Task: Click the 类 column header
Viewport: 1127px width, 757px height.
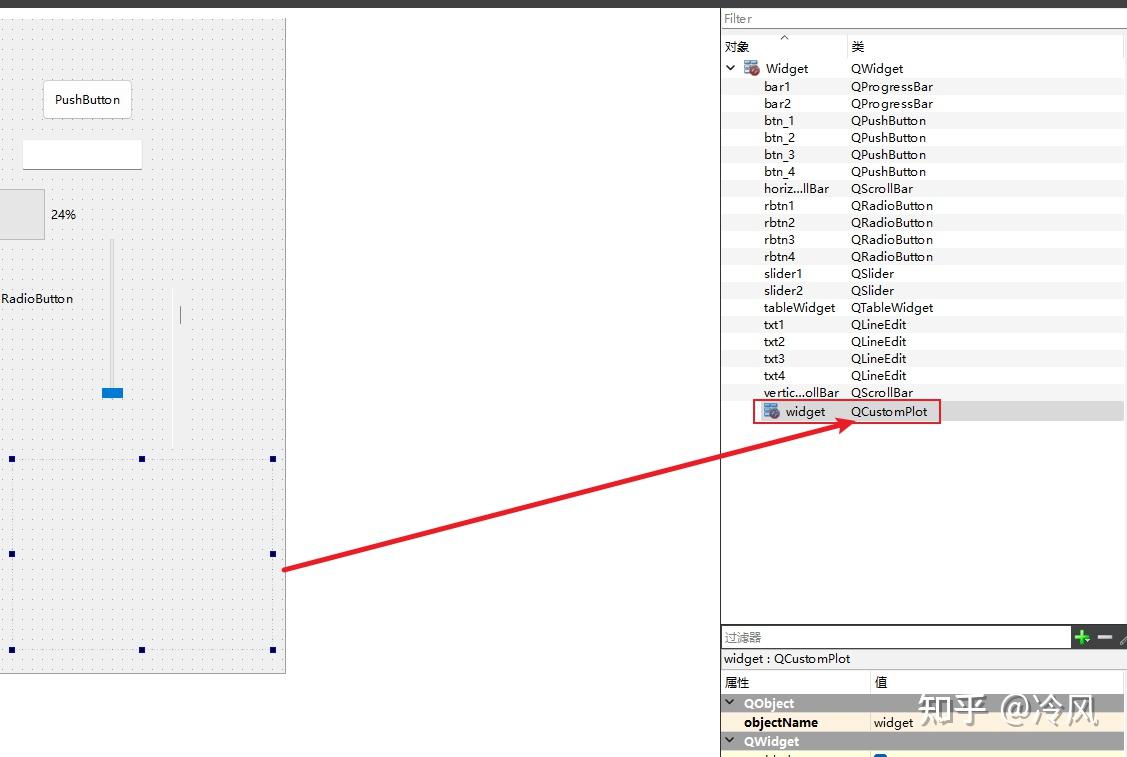Action: 855,46
